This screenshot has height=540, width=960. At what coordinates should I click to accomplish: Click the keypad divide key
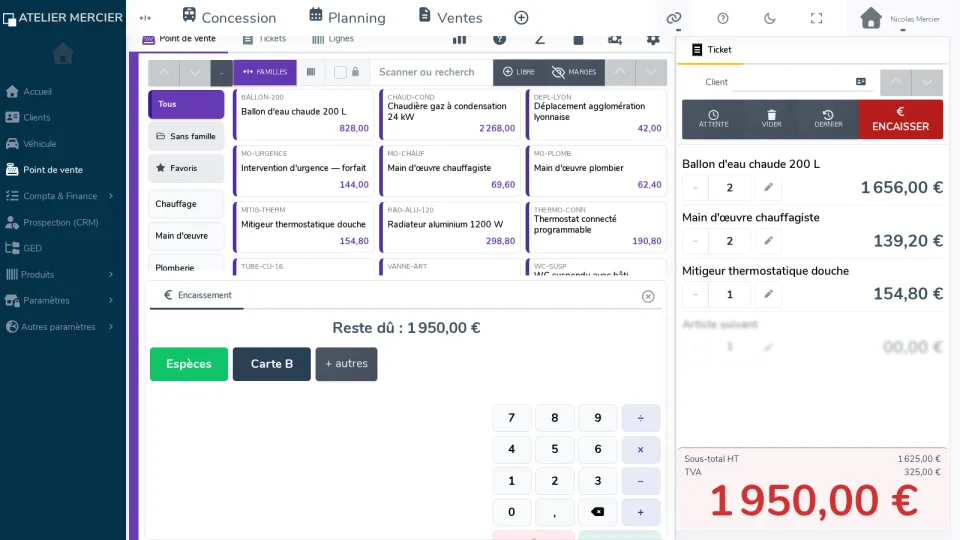click(640, 418)
